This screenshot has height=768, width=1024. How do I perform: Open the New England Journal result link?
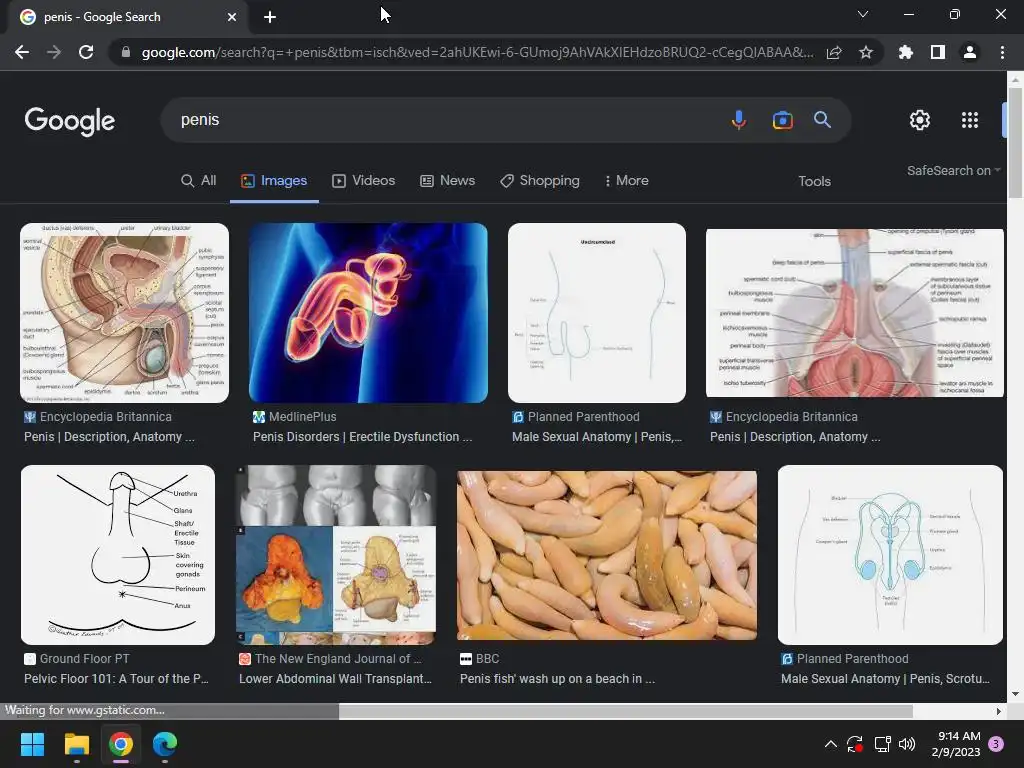coord(335,679)
